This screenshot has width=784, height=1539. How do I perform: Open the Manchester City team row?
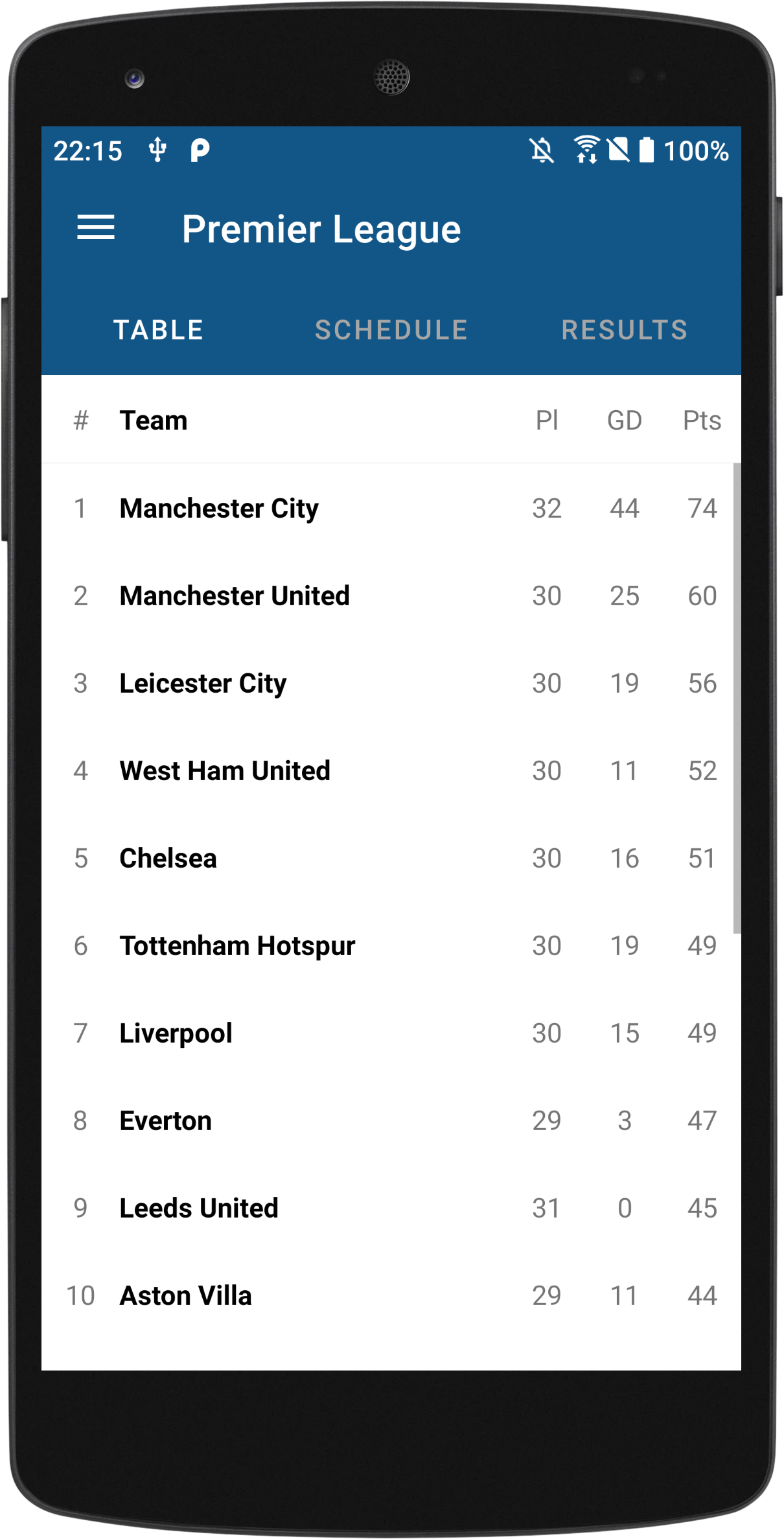pyautogui.click(x=219, y=509)
